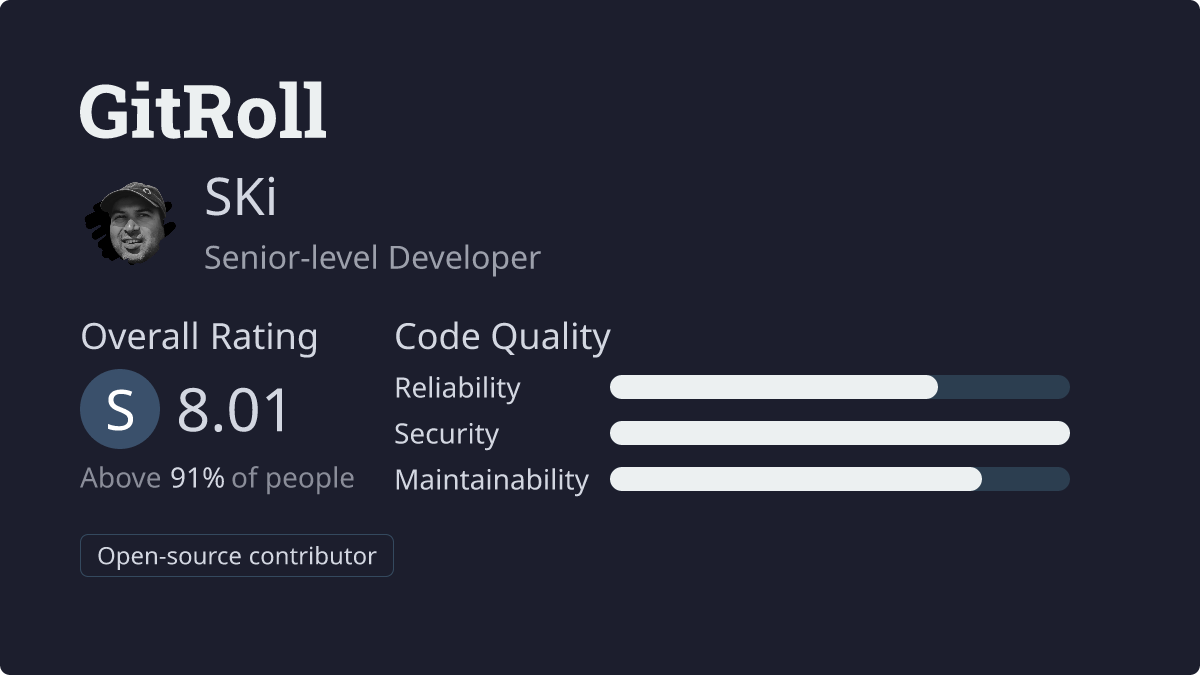Click the Senior-level Developer label
The image size is (1200, 675).
click(372, 258)
